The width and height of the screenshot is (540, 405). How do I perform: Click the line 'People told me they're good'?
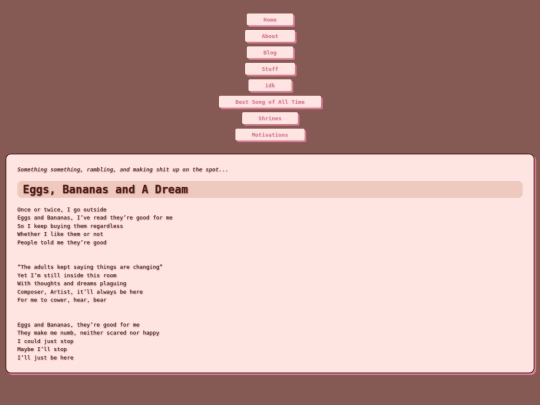(62, 242)
